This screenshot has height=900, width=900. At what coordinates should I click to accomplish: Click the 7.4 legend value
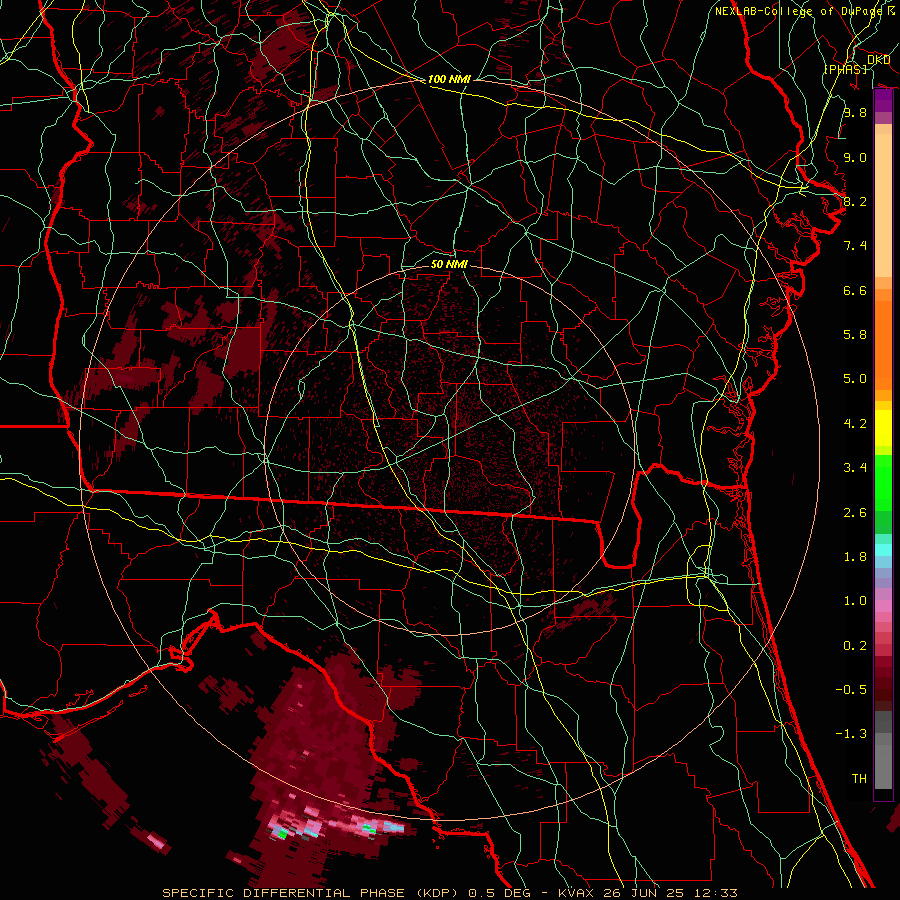pos(855,246)
